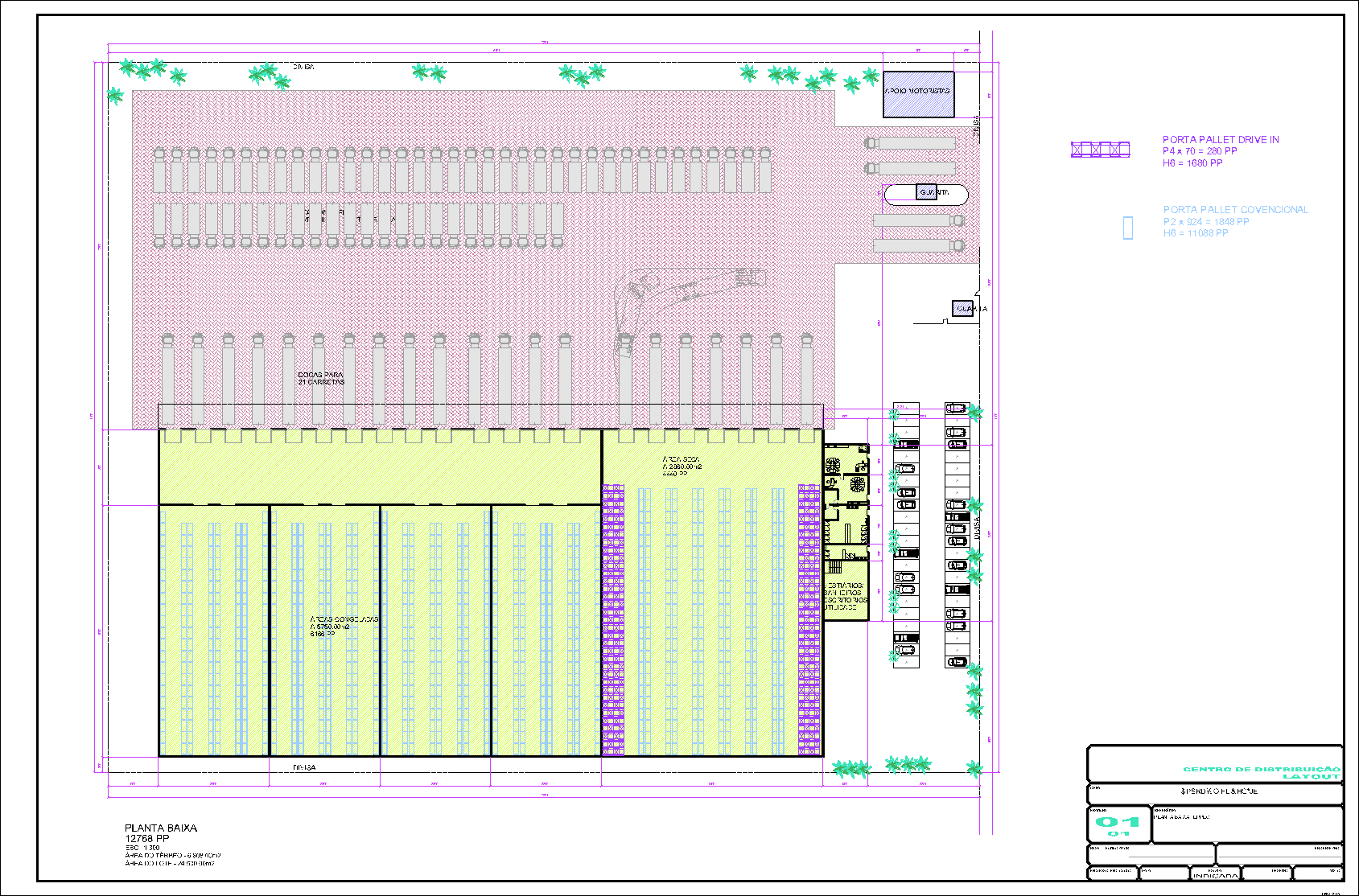Click the vestiários and offices room label
This screenshot has height=896, width=1359.
(x=845, y=596)
